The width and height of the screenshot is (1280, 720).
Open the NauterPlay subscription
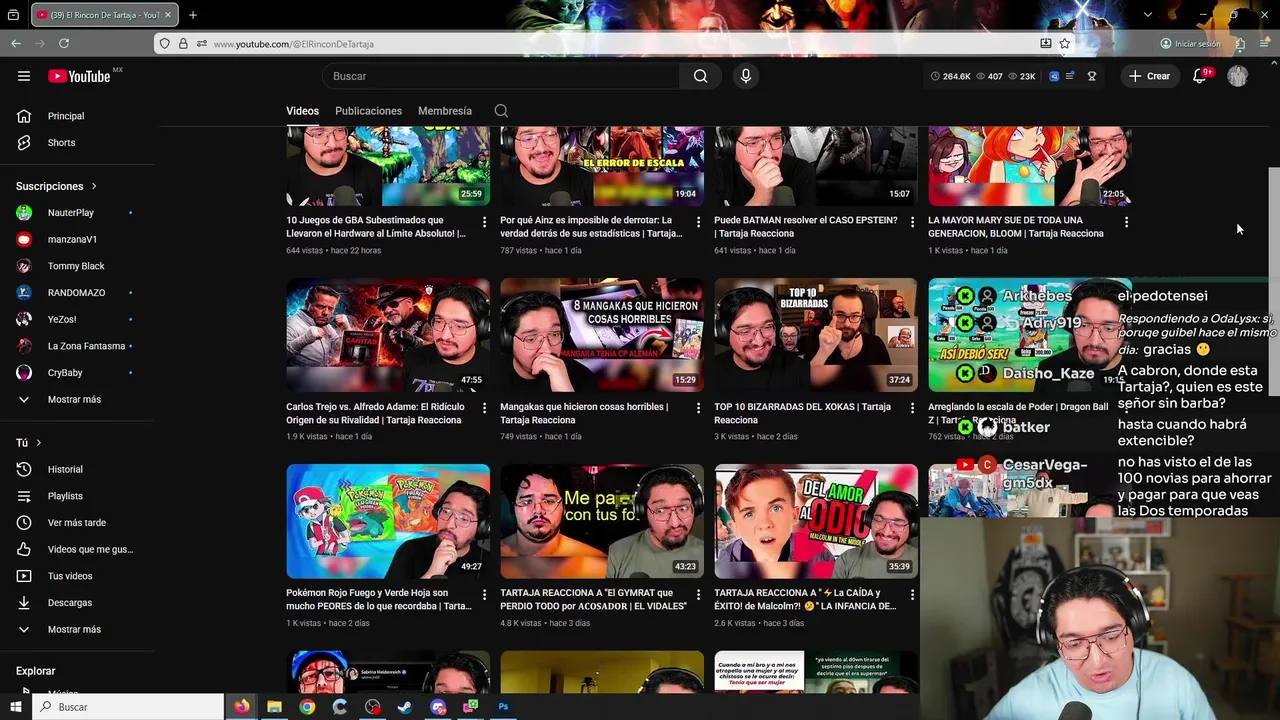click(x=70, y=213)
